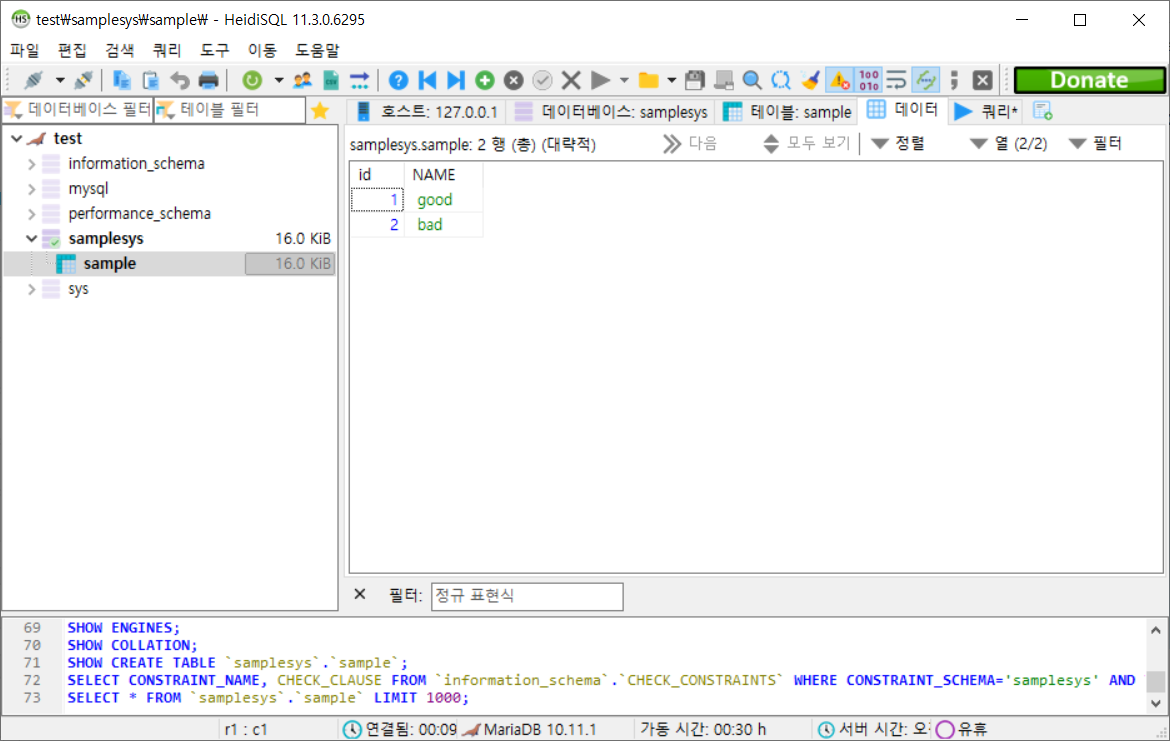Screen dimensions: 1170x741
Task: Run query with gray play icon
Action: point(600,80)
